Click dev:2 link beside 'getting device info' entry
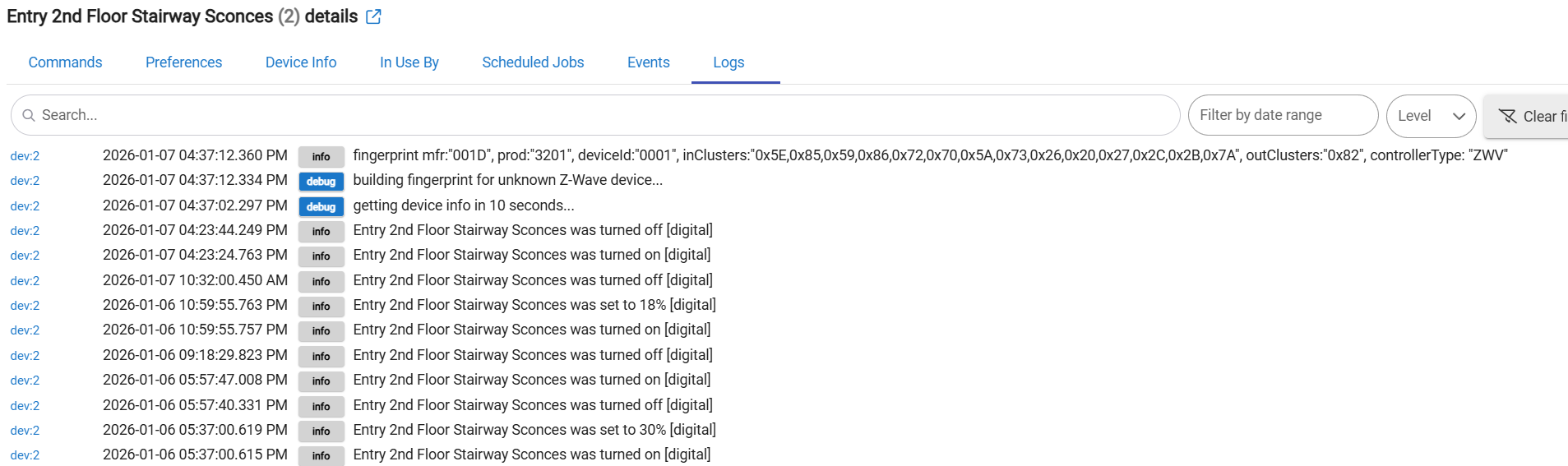 point(25,206)
